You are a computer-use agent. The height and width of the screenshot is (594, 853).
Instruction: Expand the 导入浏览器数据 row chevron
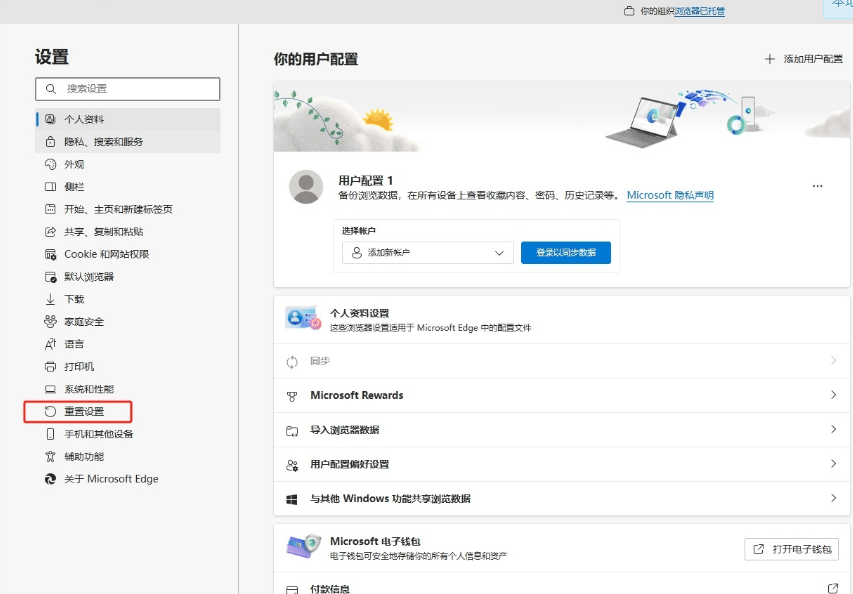(833, 430)
